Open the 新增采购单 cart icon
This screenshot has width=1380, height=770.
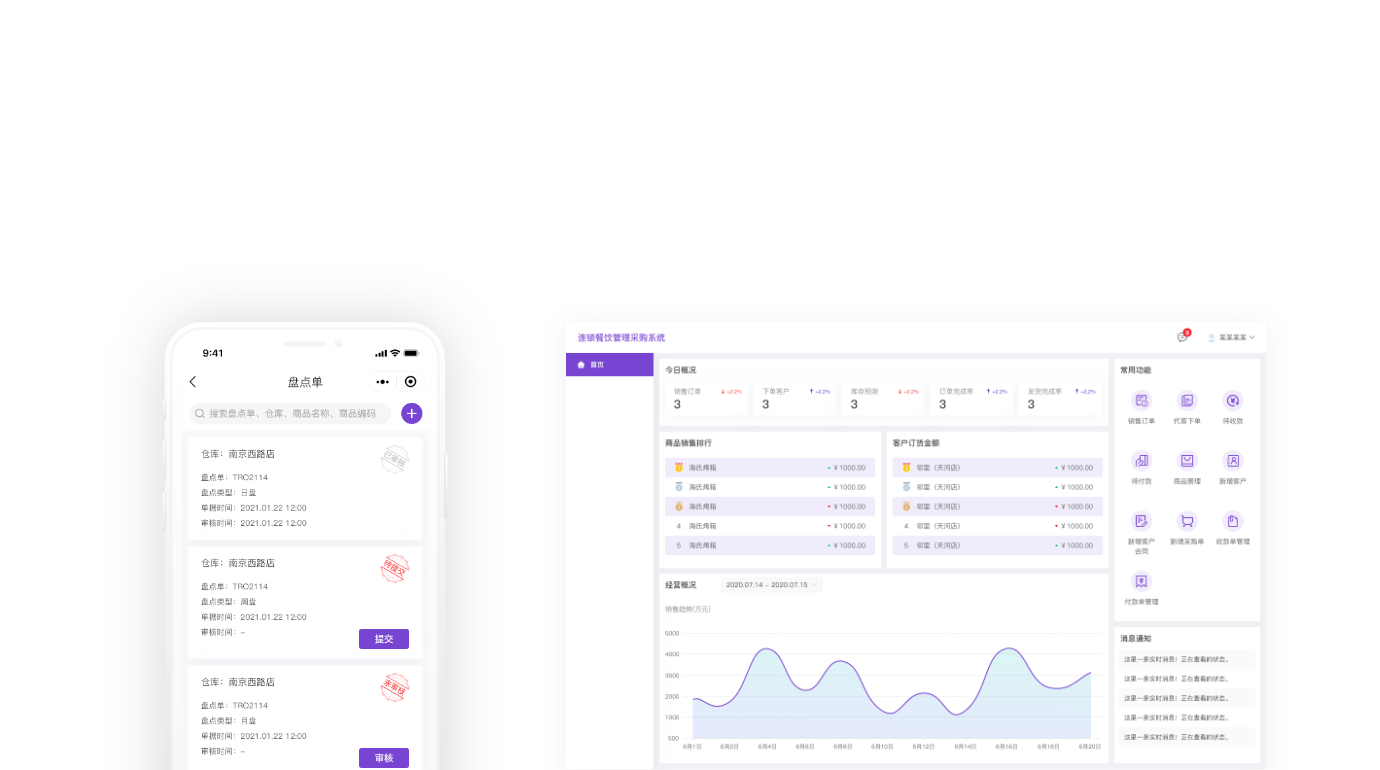[1187, 521]
